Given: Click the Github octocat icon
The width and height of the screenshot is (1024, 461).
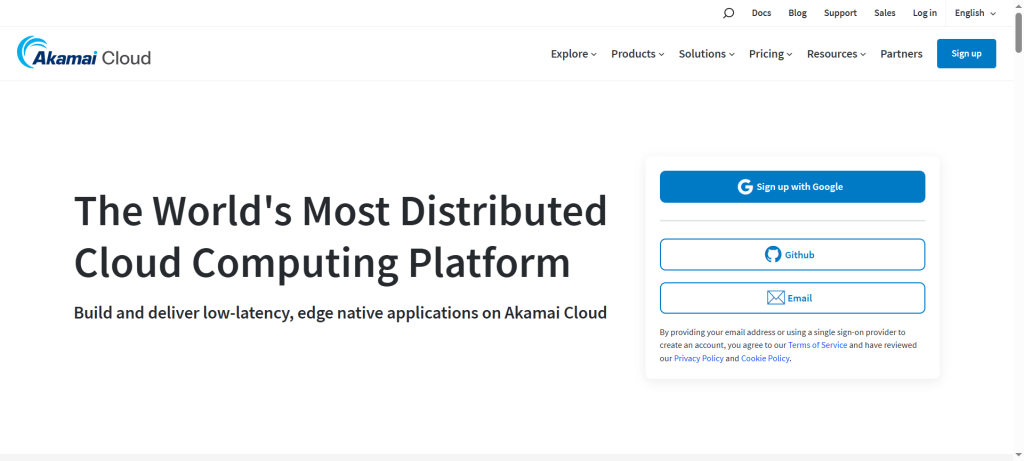Looking at the screenshot, I should click(x=773, y=255).
